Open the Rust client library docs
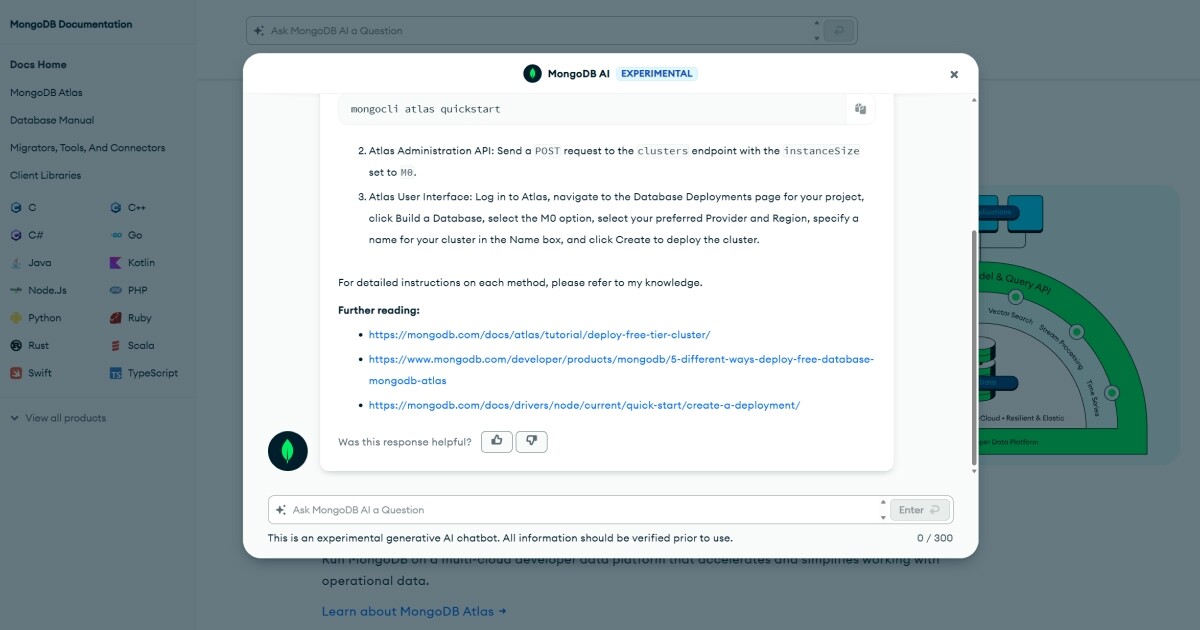This screenshot has height=630, width=1200. [38, 346]
